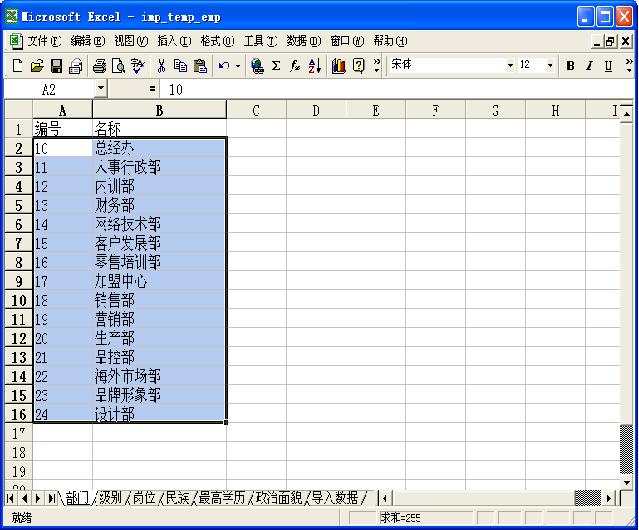The width and height of the screenshot is (639, 530).
Task: Click the Print icon in the toolbar
Action: (x=99, y=66)
